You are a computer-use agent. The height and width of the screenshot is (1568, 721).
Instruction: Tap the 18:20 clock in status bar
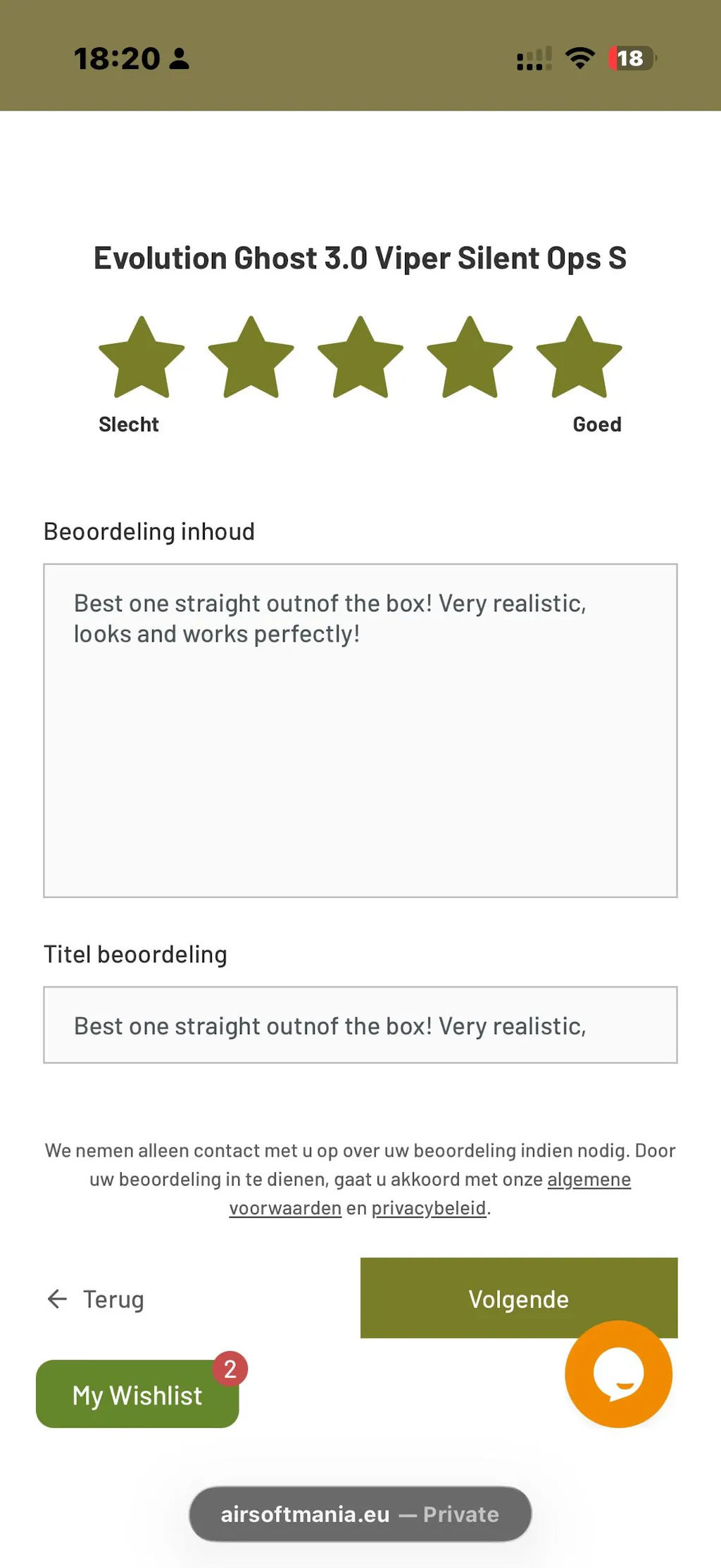[x=117, y=58]
